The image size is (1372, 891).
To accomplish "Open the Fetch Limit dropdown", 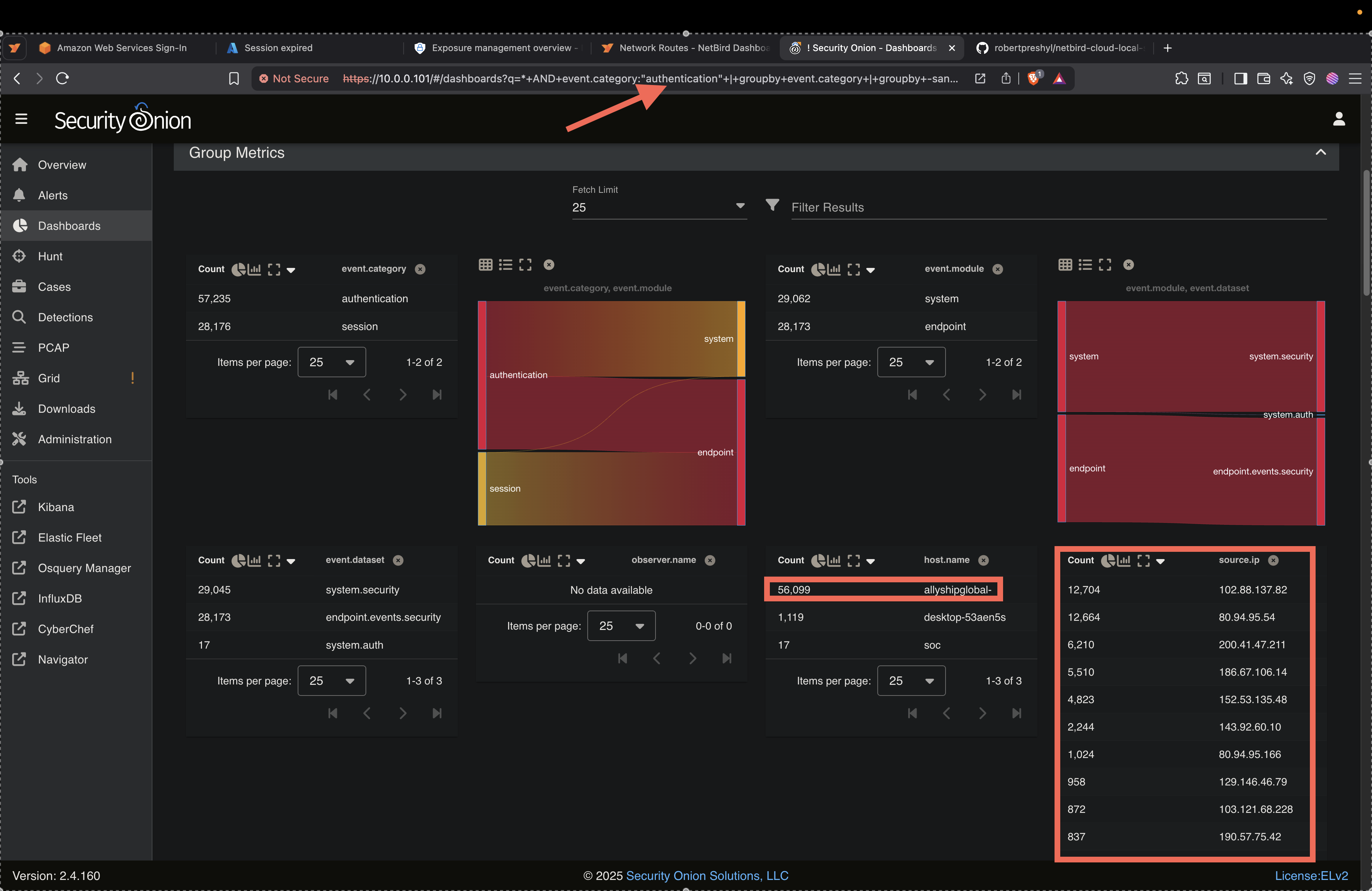I will coord(658,207).
